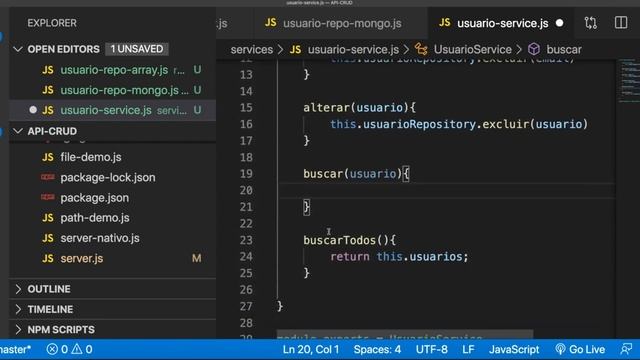Click the errors and warnings status indicator
The height and width of the screenshot is (360, 640).
69,349
